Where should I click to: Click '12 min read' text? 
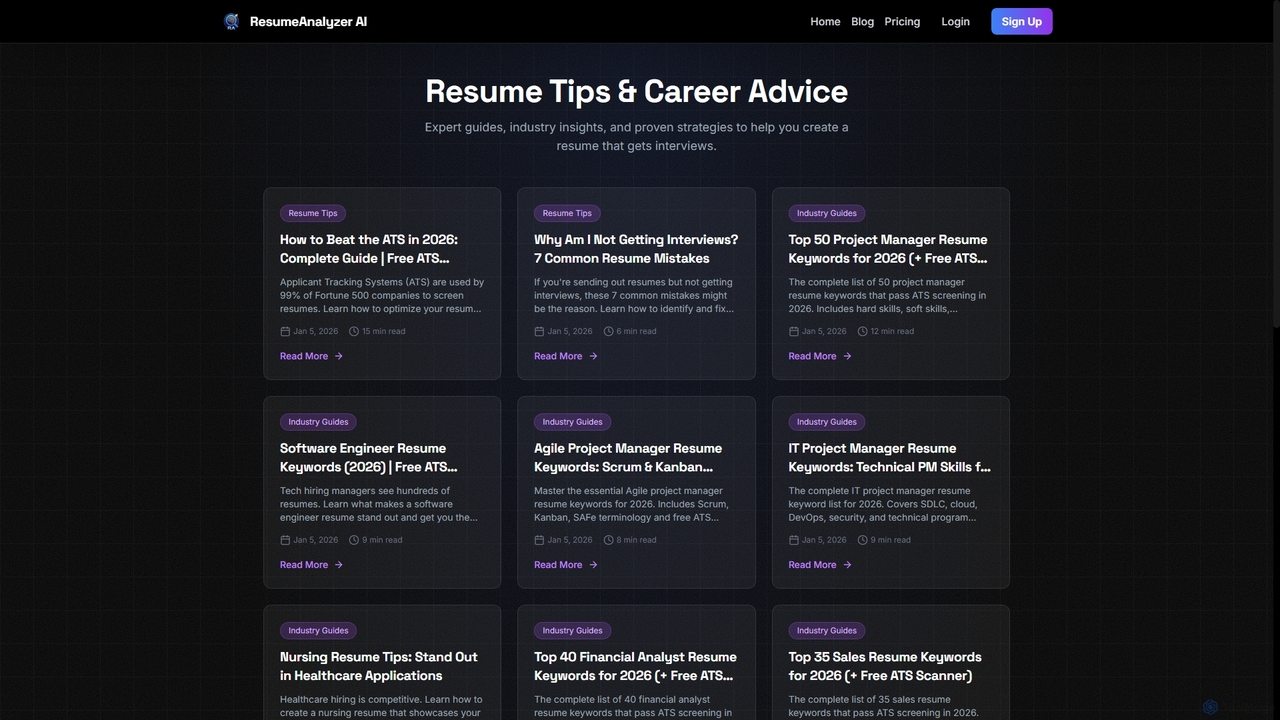tap(892, 331)
